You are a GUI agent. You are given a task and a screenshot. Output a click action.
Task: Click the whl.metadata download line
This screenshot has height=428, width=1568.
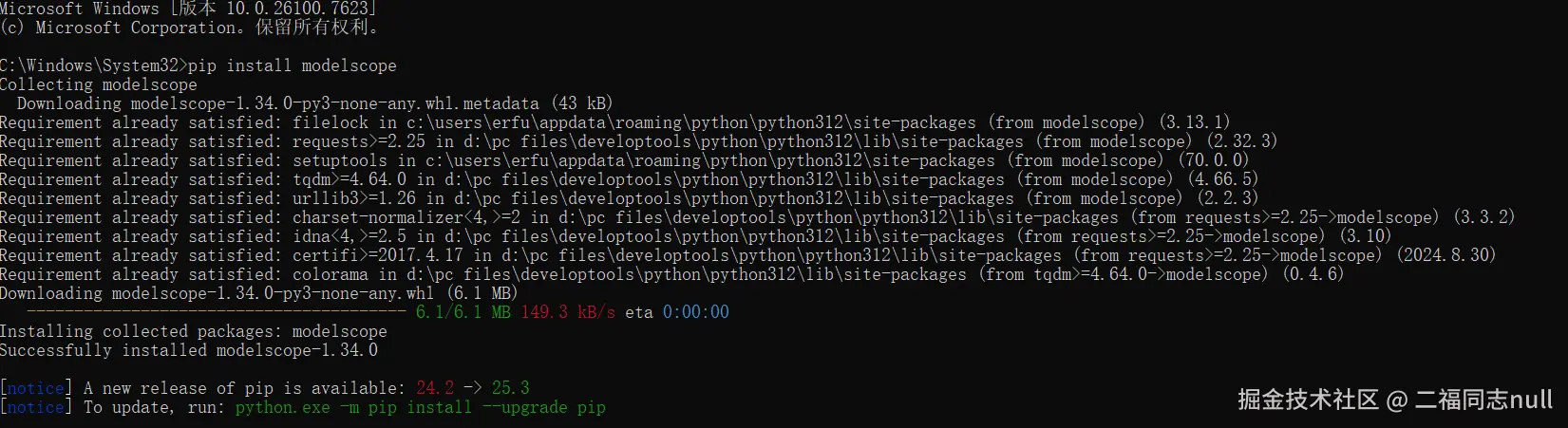(x=313, y=103)
